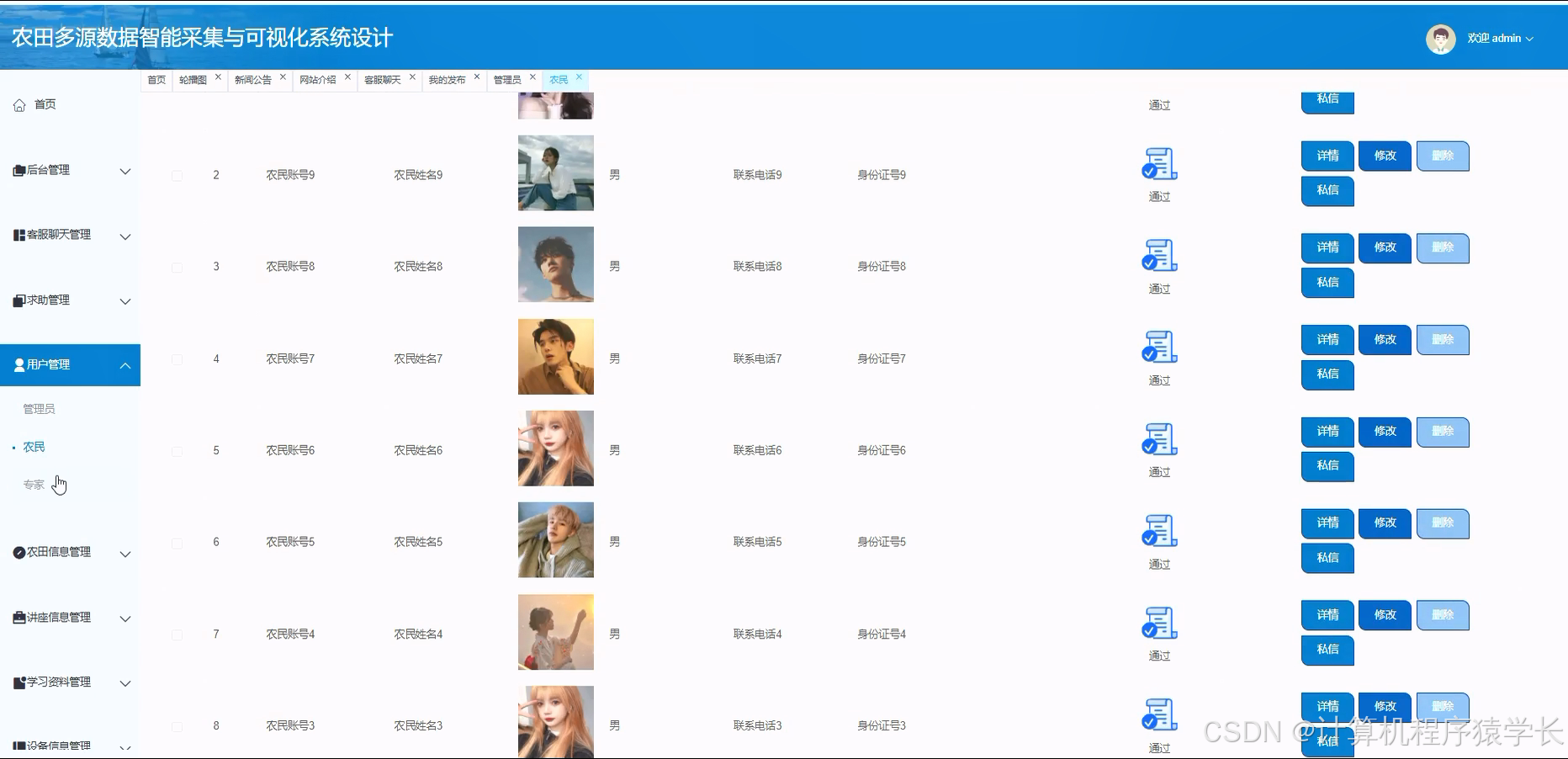
Task: Tick the checkbox for row 农民账号9
Action: click(x=177, y=176)
